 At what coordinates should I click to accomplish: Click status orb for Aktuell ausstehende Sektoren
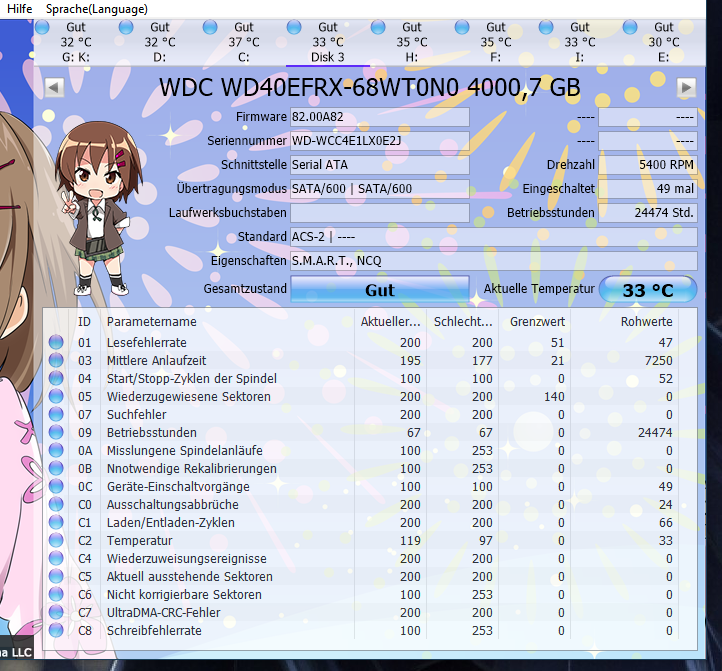[x=56, y=576]
